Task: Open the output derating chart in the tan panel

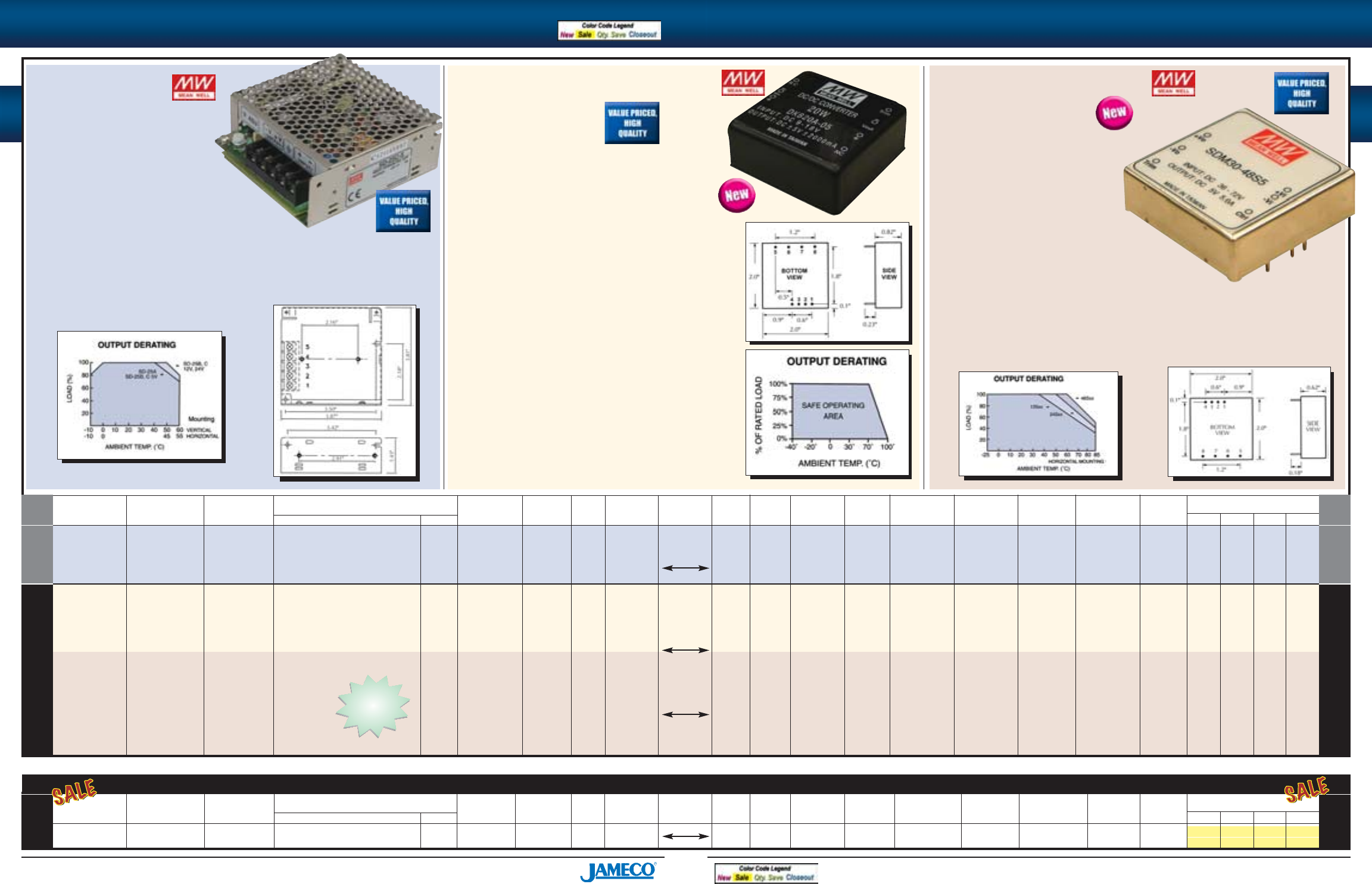Action: 1039,423
